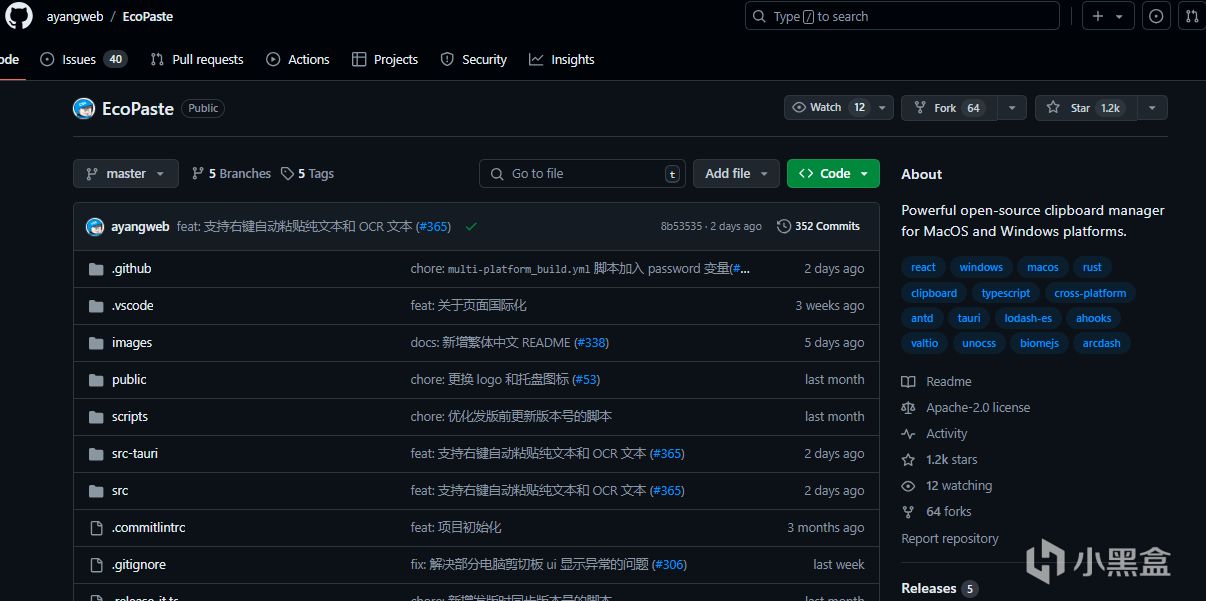The width and height of the screenshot is (1206, 601).
Task: Click the EcoPaste repository title
Action: pyautogui.click(x=138, y=108)
